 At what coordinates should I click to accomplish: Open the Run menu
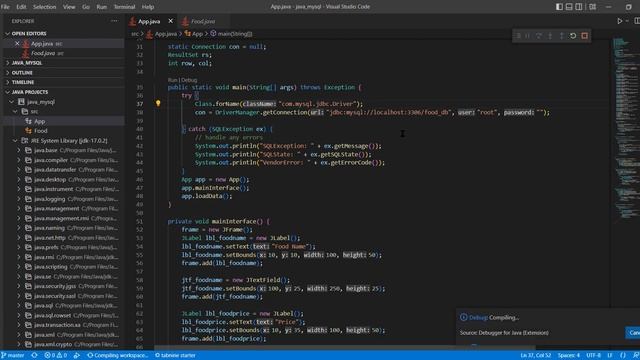pyautogui.click(x=101, y=7)
